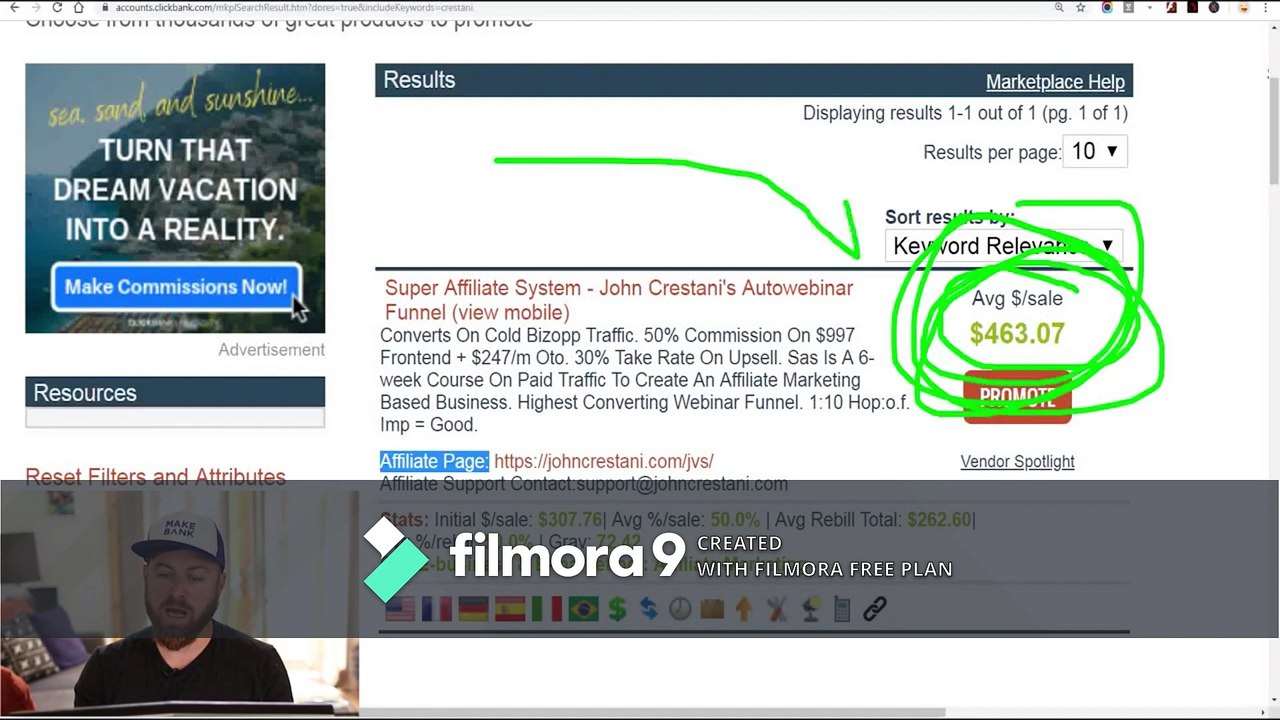Viewport: 1280px width, 720px height.
Task: Click the red Promote button
Action: 1017,397
